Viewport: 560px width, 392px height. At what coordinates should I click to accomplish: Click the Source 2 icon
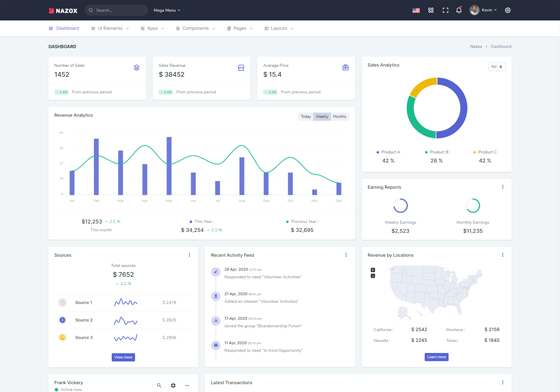point(62,320)
